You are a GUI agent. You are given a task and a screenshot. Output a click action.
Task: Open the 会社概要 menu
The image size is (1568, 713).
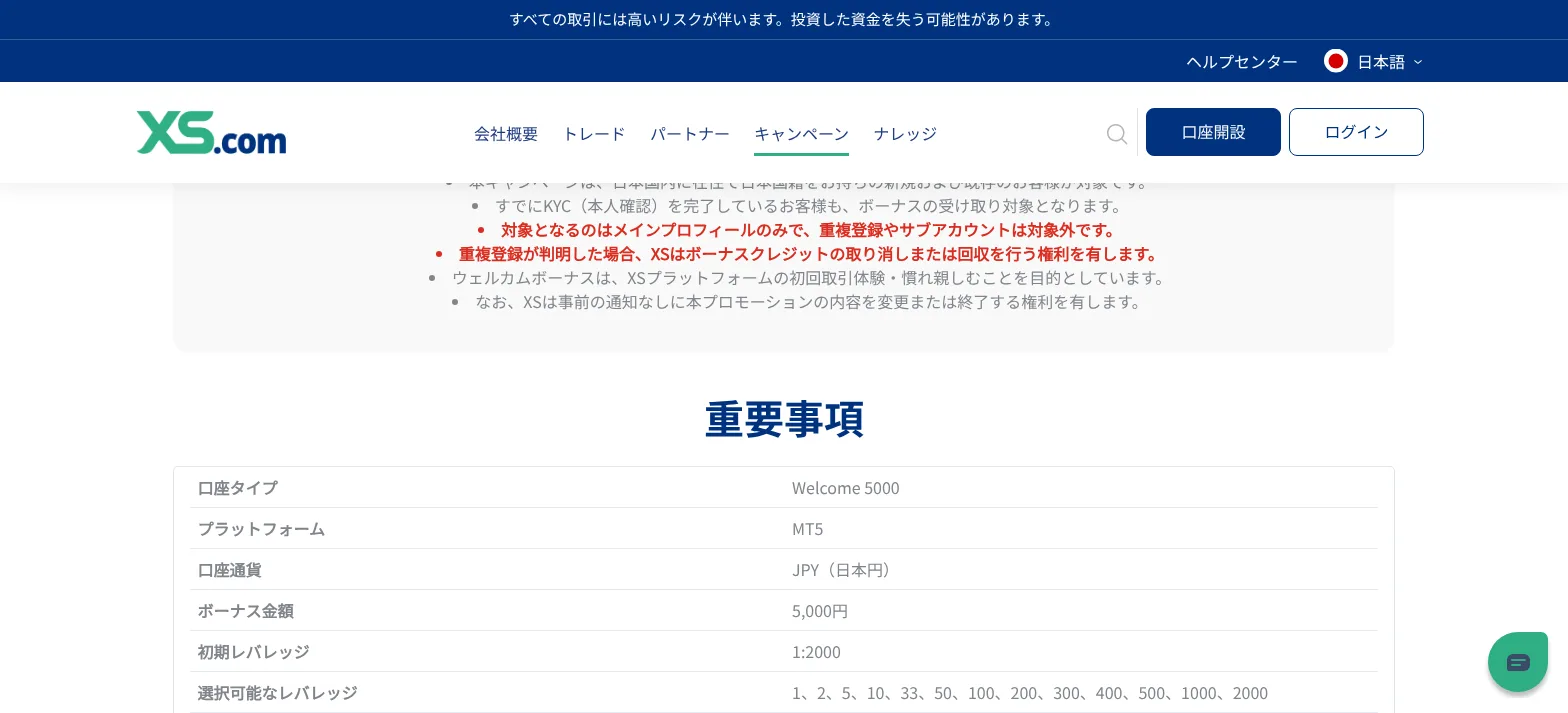pyautogui.click(x=506, y=134)
